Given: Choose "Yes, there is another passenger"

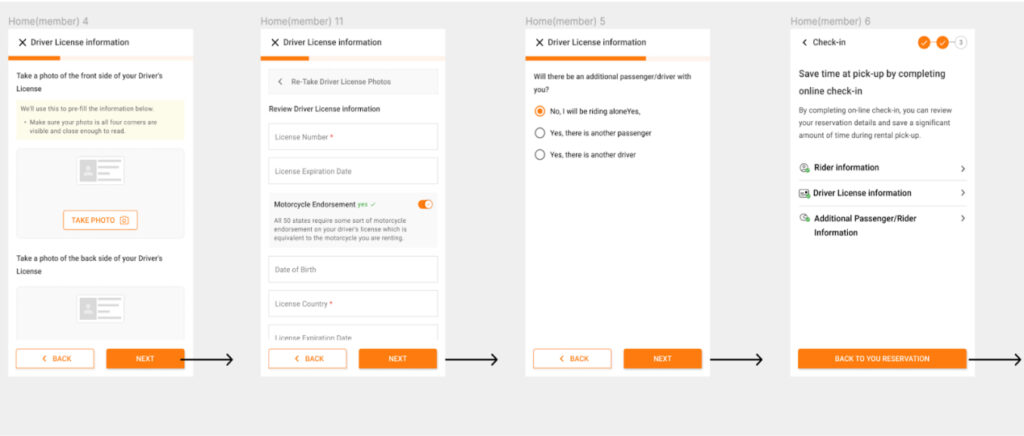Looking at the screenshot, I should click(540, 133).
